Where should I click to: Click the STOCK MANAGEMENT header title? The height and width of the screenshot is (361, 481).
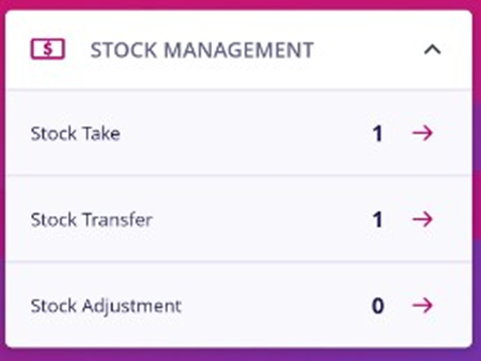[202, 50]
